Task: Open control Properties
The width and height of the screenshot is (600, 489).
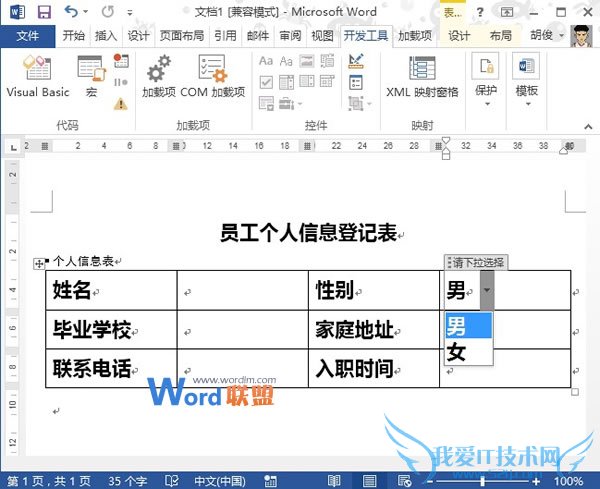Action: tap(356, 82)
